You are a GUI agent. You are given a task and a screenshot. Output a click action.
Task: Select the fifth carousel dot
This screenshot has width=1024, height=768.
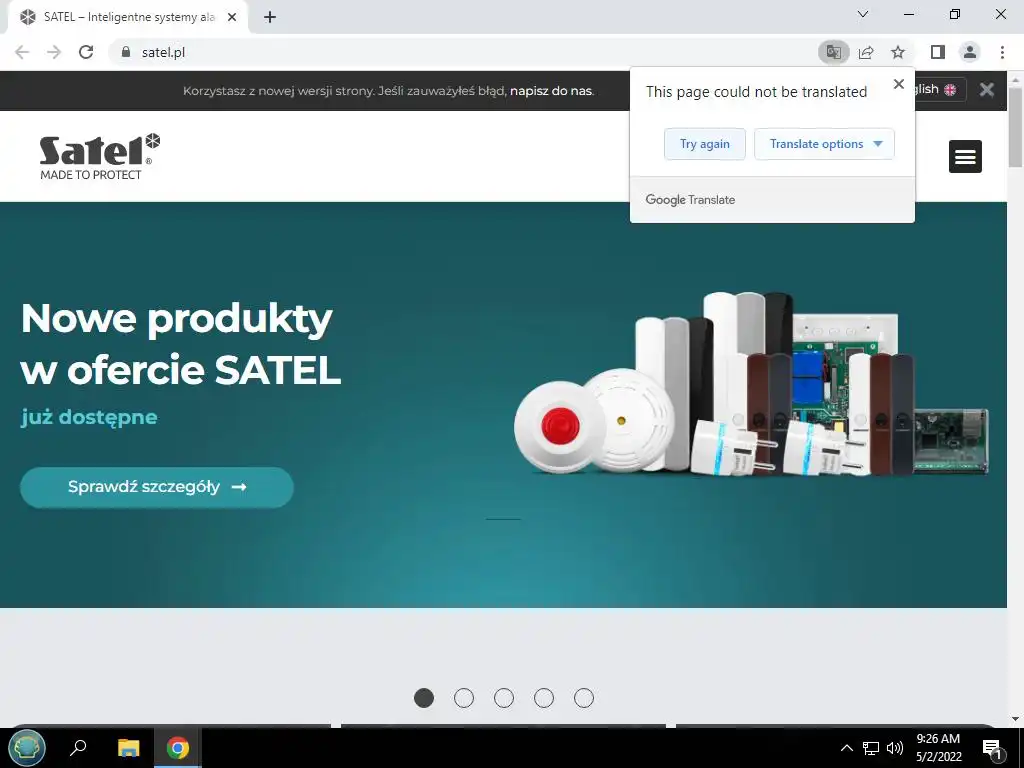tap(584, 698)
